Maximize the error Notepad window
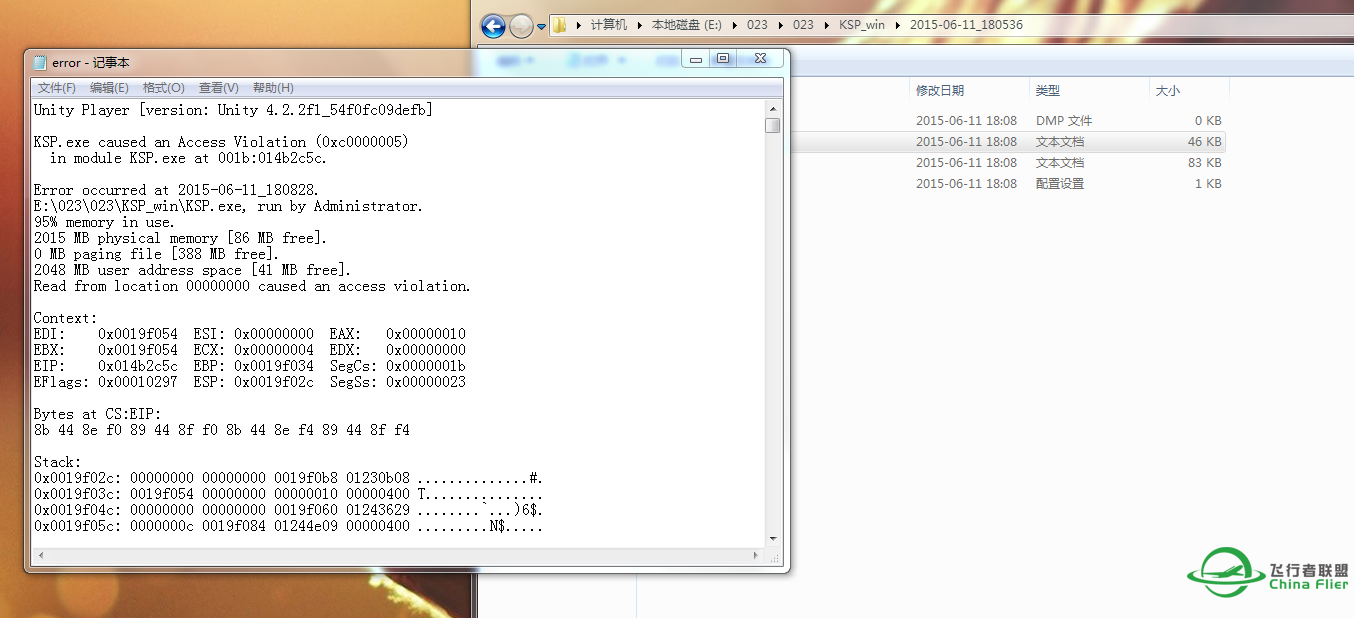The image size is (1354, 618). [723, 59]
